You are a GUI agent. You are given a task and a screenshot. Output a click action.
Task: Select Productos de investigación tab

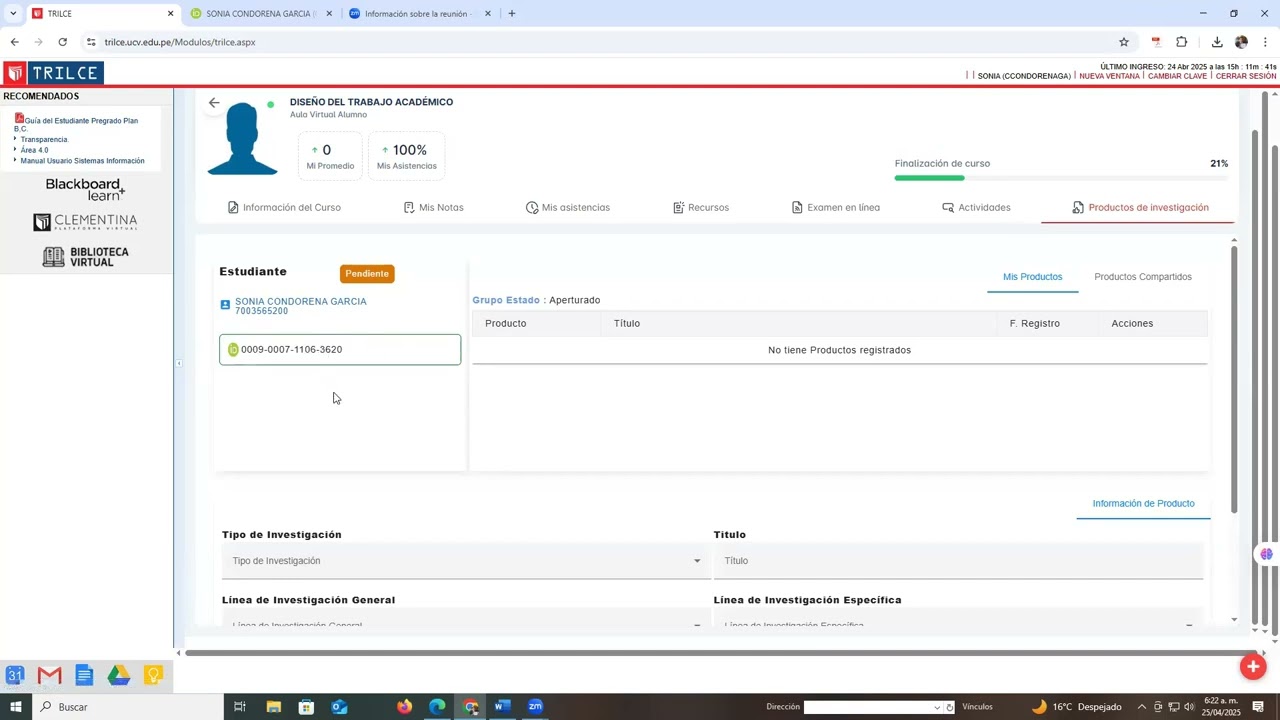(1140, 207)
